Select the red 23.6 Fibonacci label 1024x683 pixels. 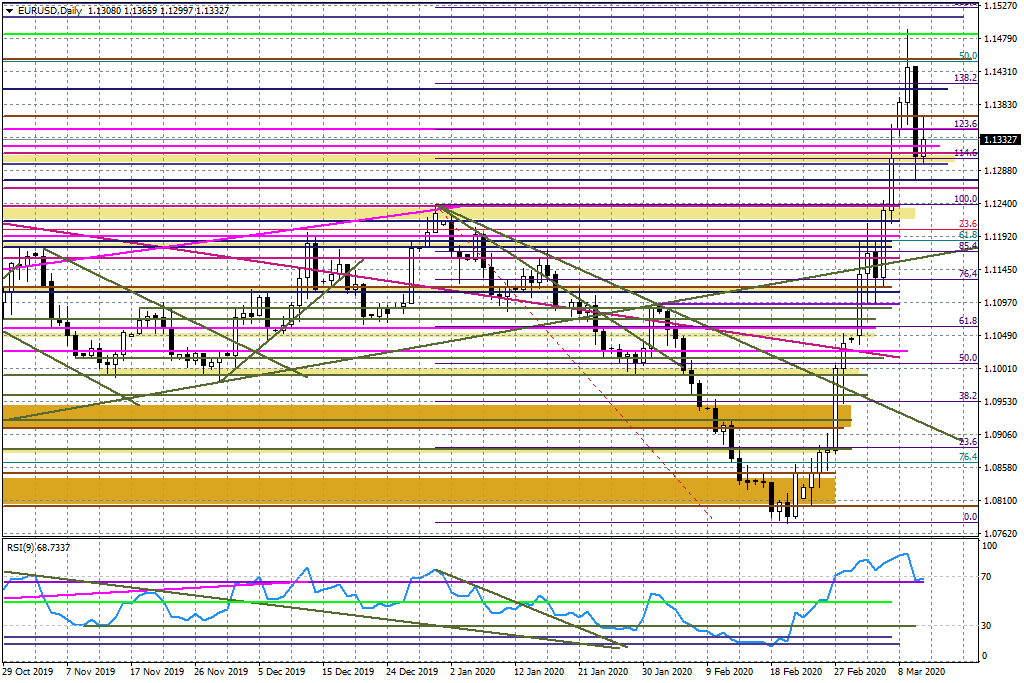pyautogui.click(x=968, y=223)
